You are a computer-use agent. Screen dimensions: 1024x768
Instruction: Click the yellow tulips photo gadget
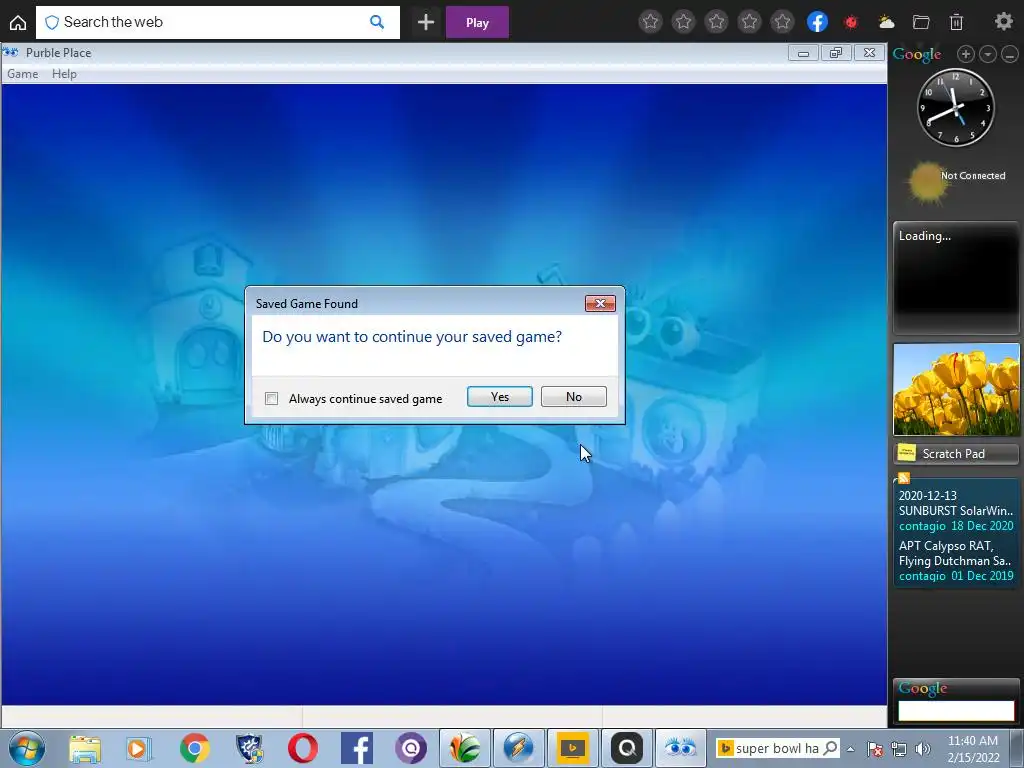click(x=956, y=389)
